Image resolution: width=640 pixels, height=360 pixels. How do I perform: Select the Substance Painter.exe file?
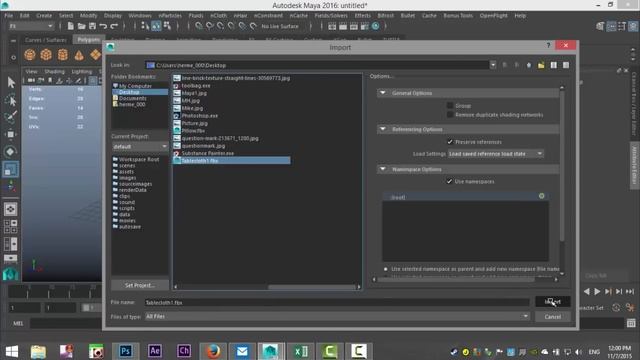pyautogui.click(x=207, y=153)
